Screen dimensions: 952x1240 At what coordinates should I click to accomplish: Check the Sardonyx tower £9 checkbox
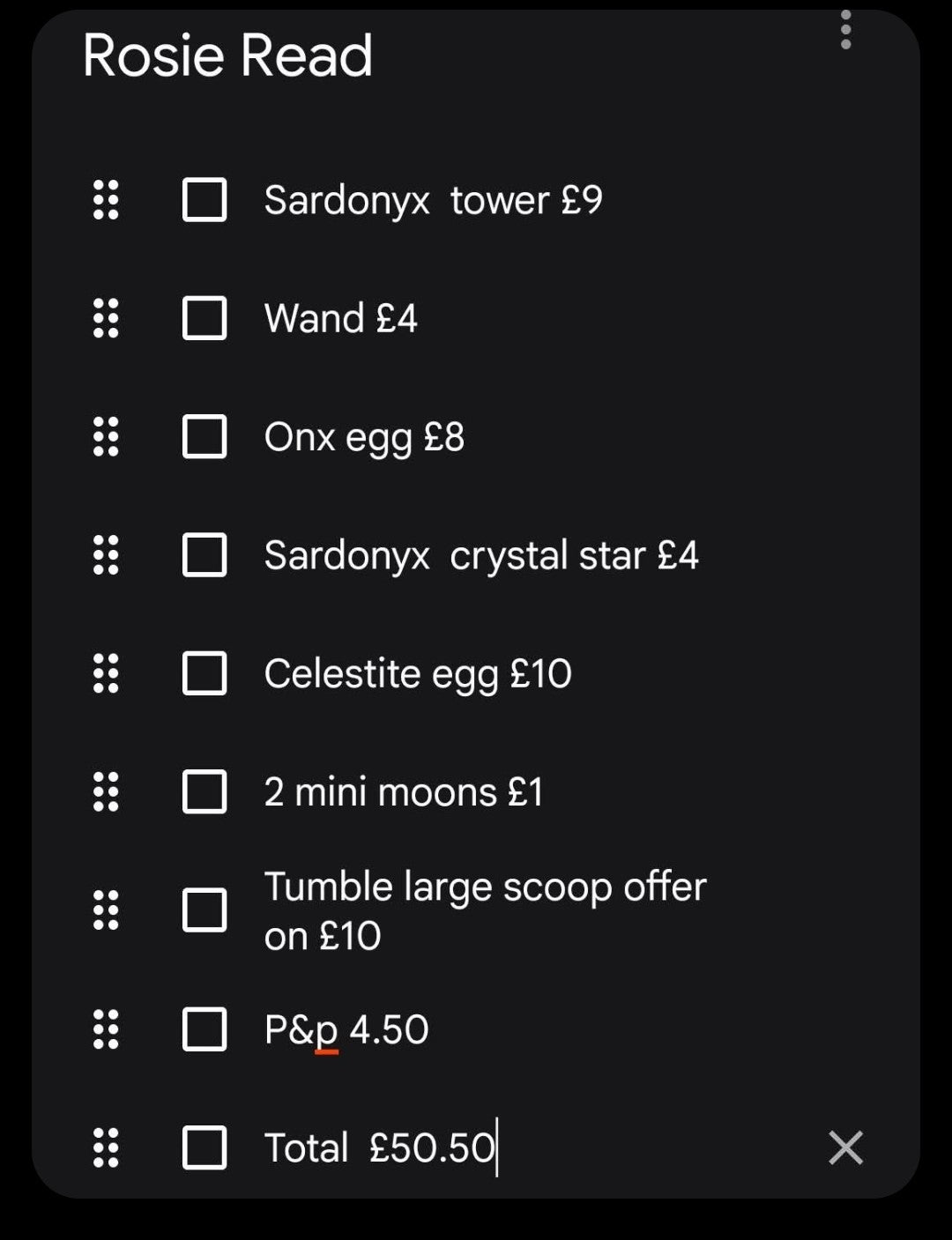point(205,199)
